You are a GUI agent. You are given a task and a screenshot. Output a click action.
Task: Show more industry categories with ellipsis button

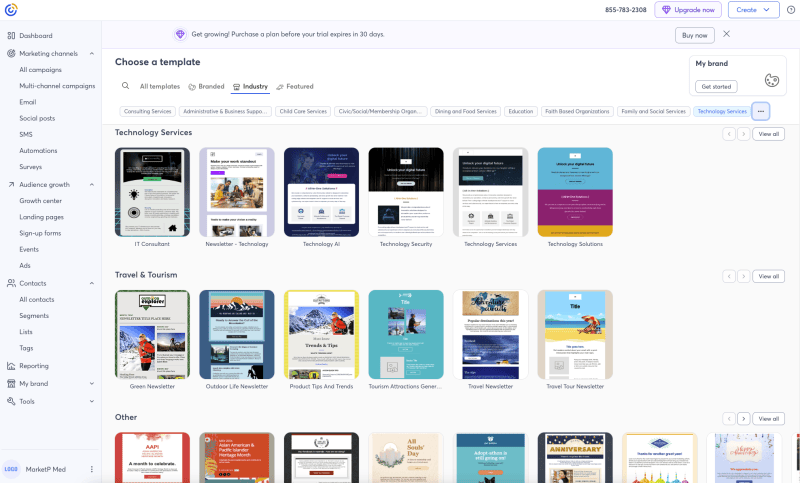point(761,111)
